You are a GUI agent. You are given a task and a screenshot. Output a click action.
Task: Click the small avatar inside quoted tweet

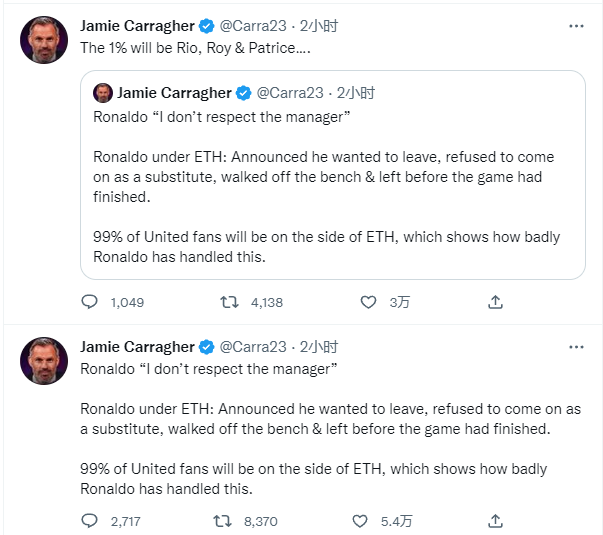tap(102, 93)
